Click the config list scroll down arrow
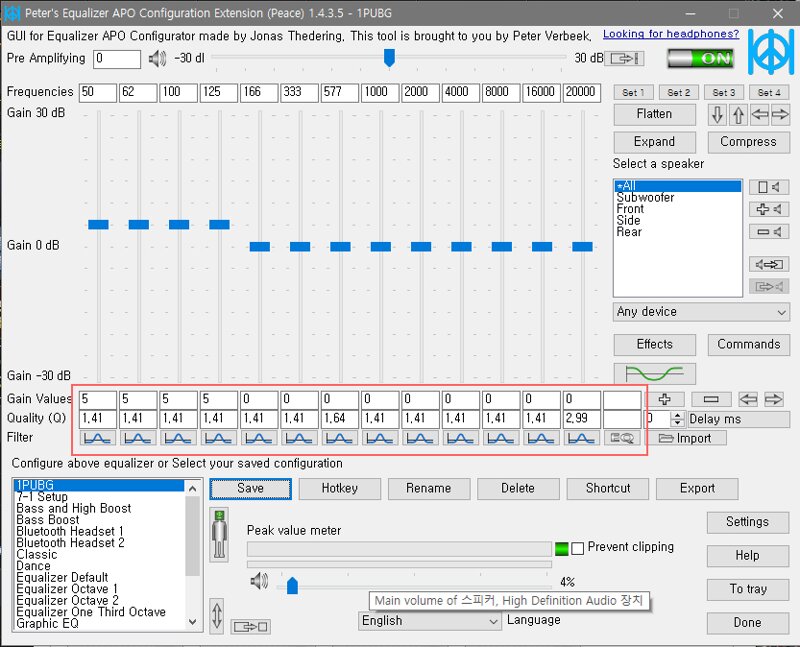 click(192, 622)
